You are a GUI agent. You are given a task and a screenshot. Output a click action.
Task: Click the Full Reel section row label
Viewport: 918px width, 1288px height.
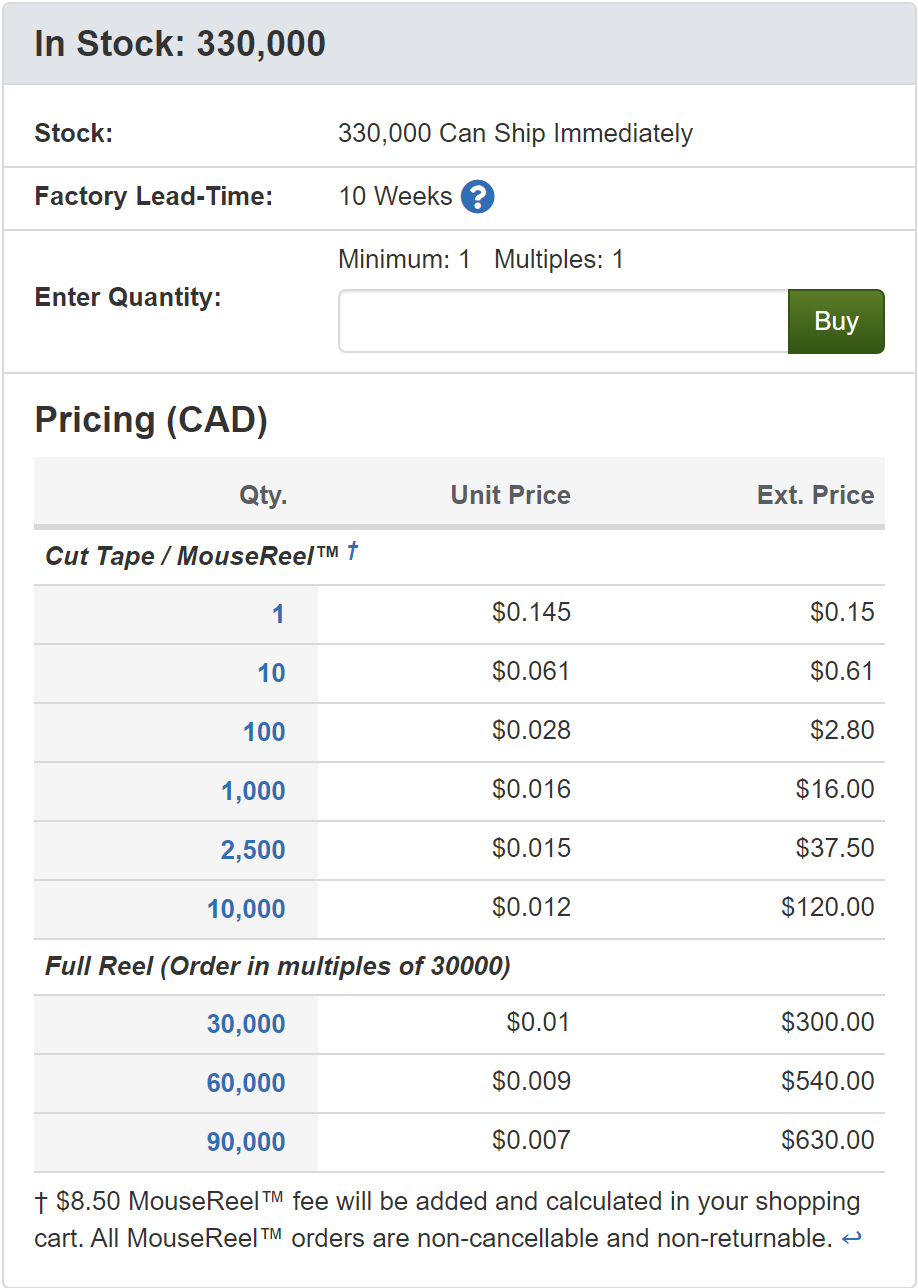(278, 966)
